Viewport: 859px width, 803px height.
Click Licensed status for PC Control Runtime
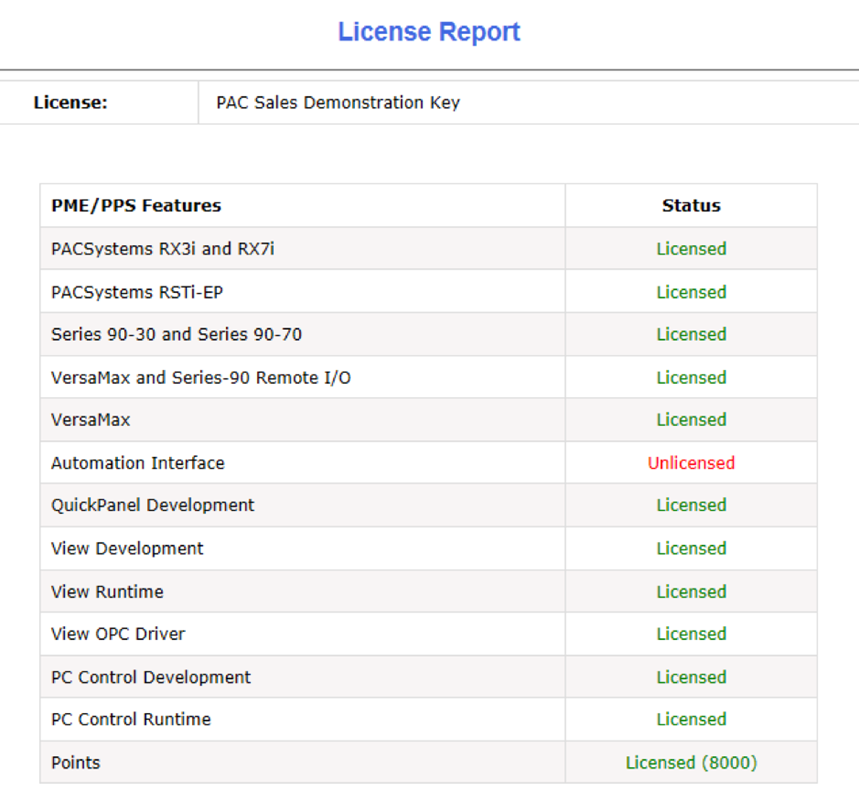tap(691, 719)
